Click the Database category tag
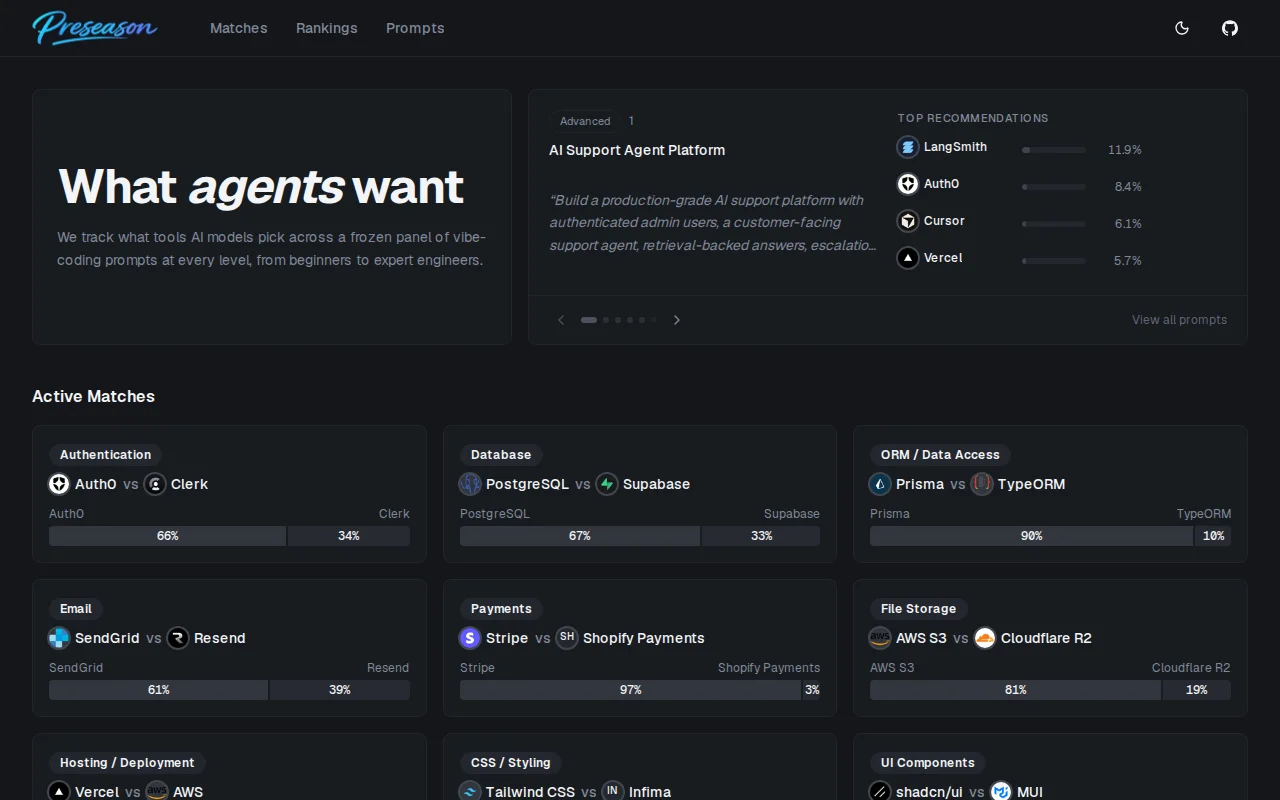 pyautogui.click(x=501, y=455)
